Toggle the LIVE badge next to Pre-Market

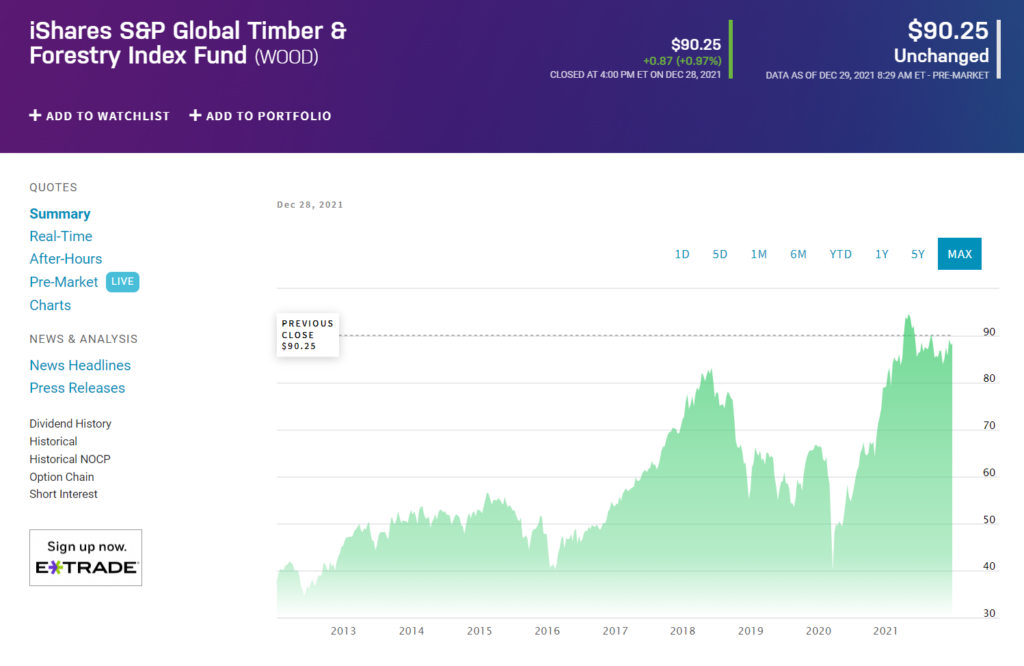(x=122, y=281)
